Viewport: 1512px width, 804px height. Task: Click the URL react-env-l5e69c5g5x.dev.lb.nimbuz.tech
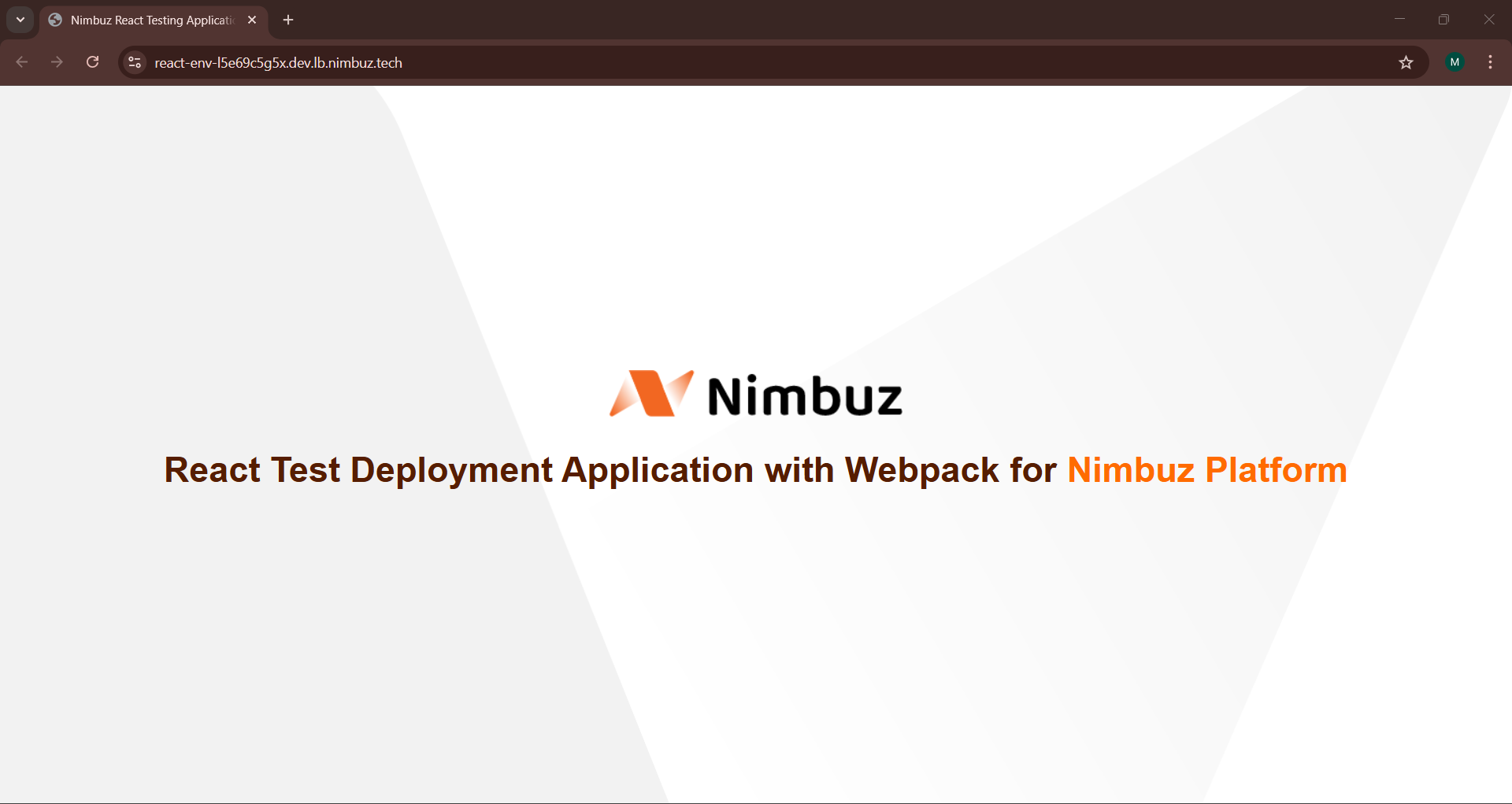278,63
